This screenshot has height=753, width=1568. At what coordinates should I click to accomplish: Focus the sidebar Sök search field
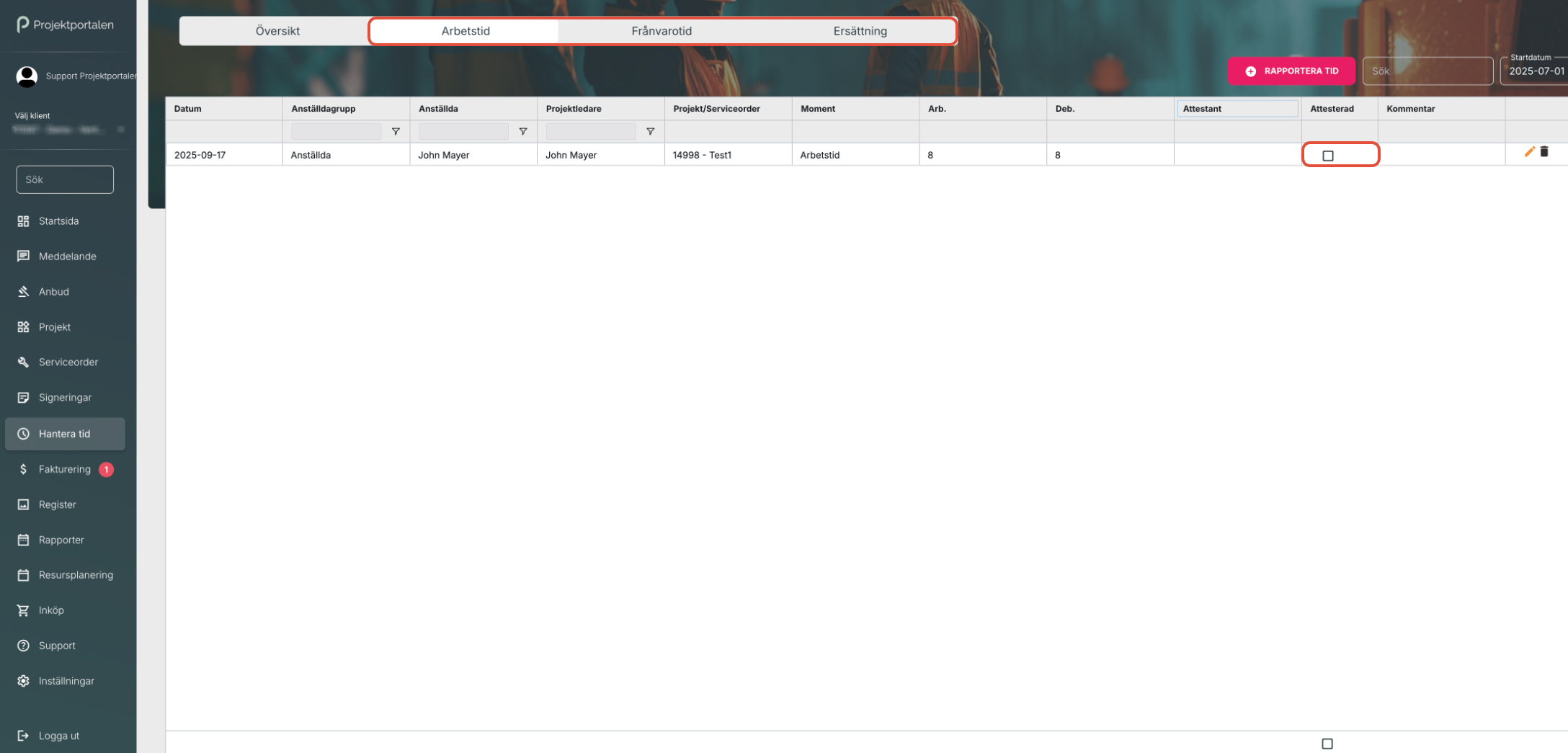[65, 180]
